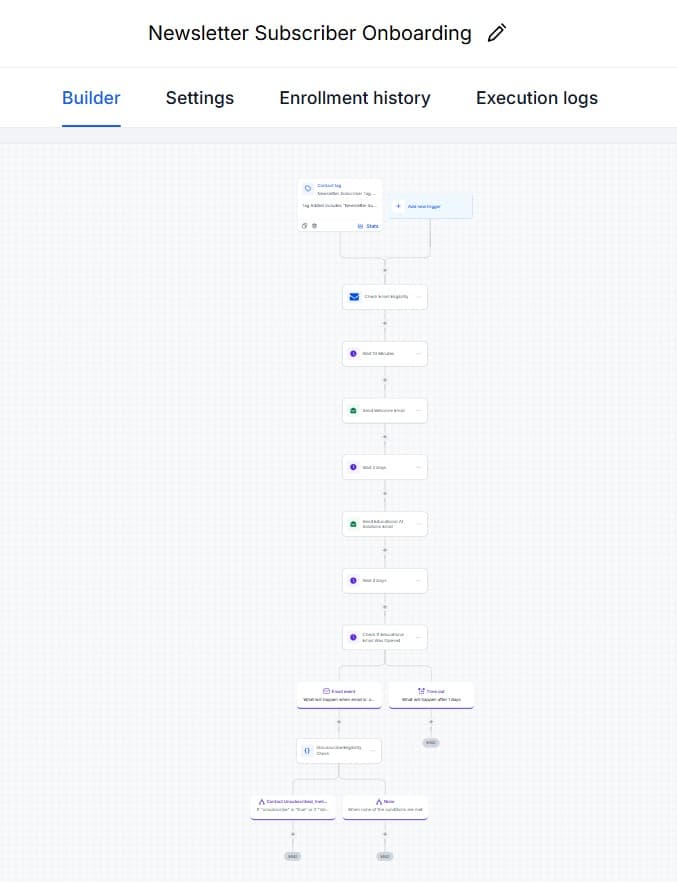The image size is (677, 882).
Task: Open options menu on Send Welcome Email step
Action: 418,411
